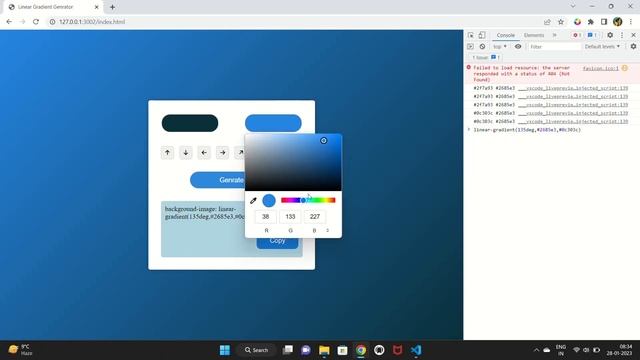Image resolution: width=640 pixels, height=360 pixels.
Task: Click the blue issues count badge
Action: 592,35
